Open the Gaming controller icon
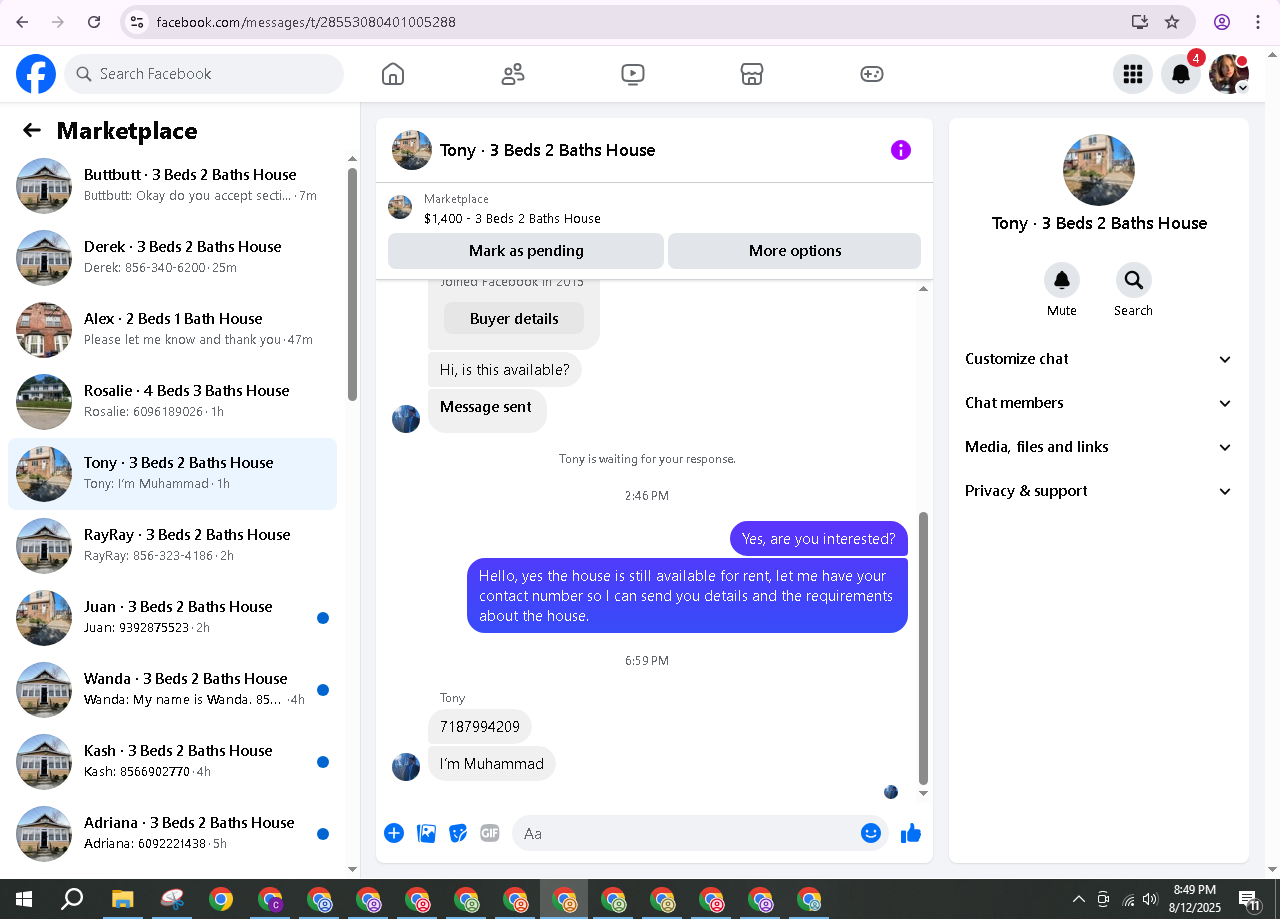The image size is (1280, 919). [x=872, y=74]
